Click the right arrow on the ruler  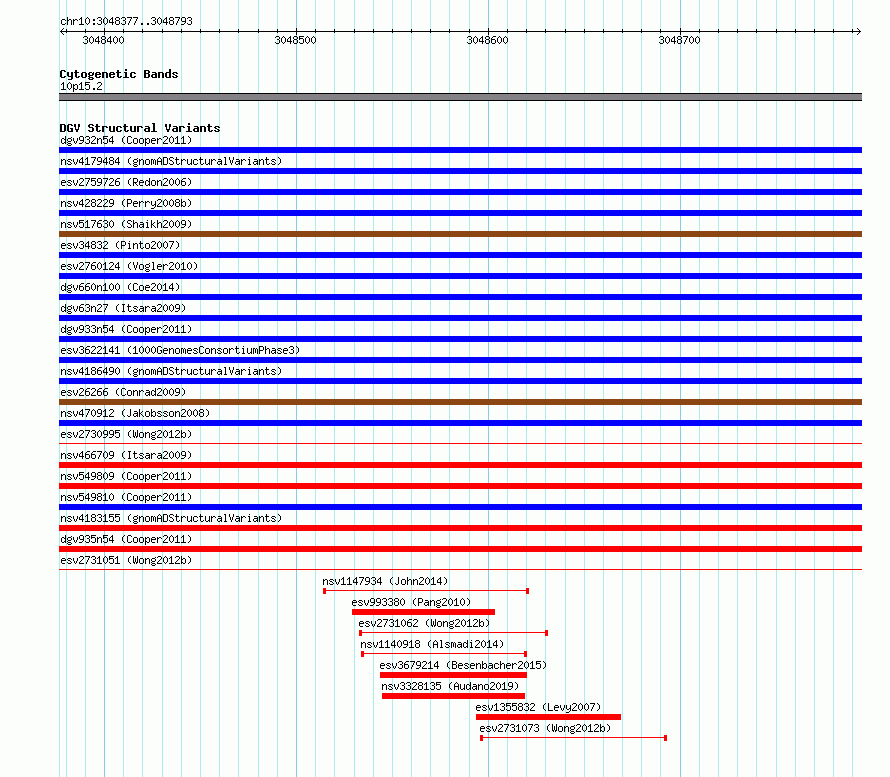click(858, 31)
